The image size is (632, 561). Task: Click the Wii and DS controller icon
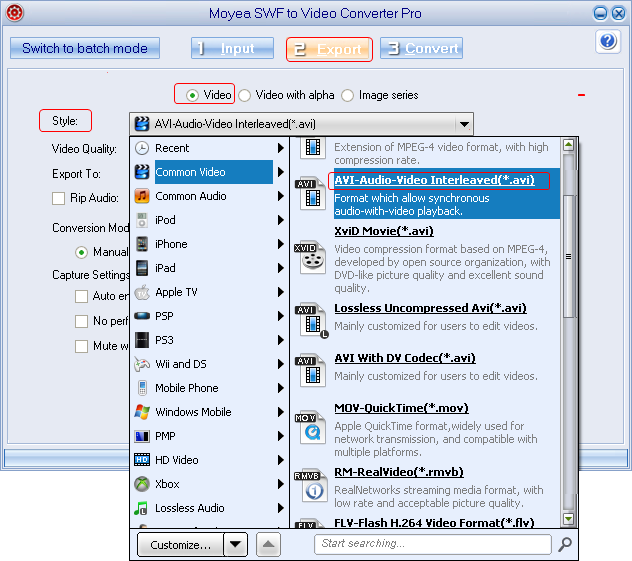[142, 364]
